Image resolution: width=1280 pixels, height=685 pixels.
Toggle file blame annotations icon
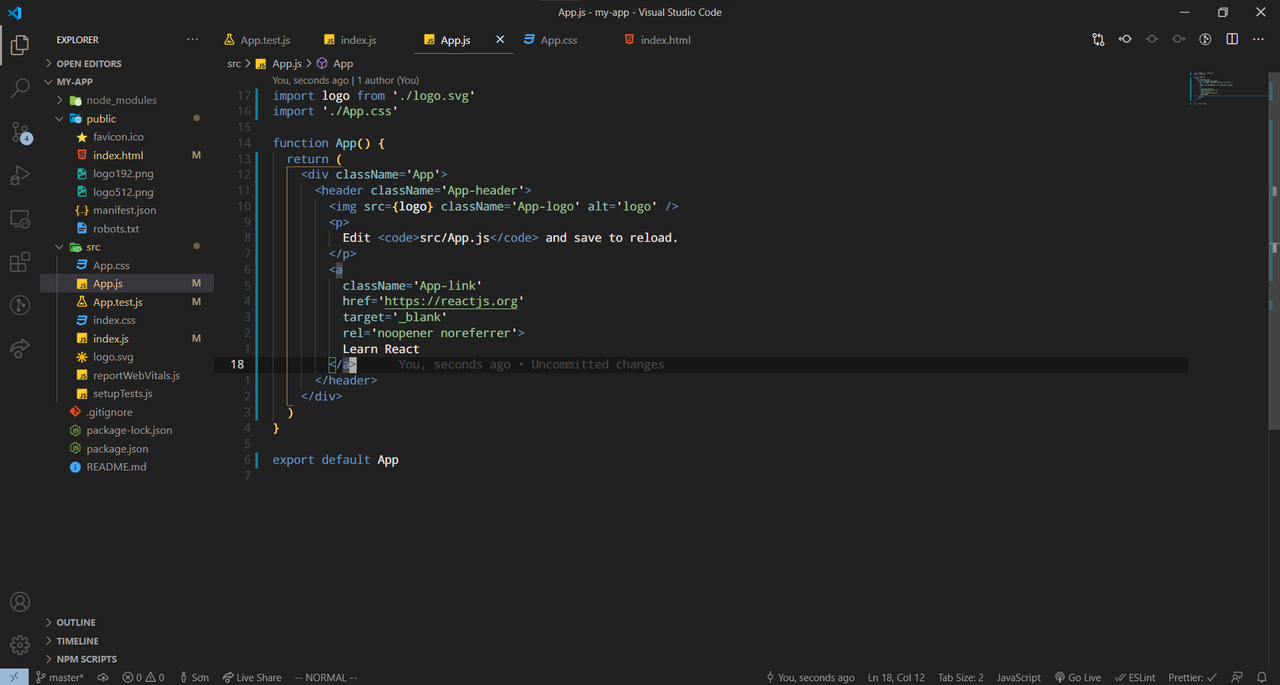[1205, 40]
